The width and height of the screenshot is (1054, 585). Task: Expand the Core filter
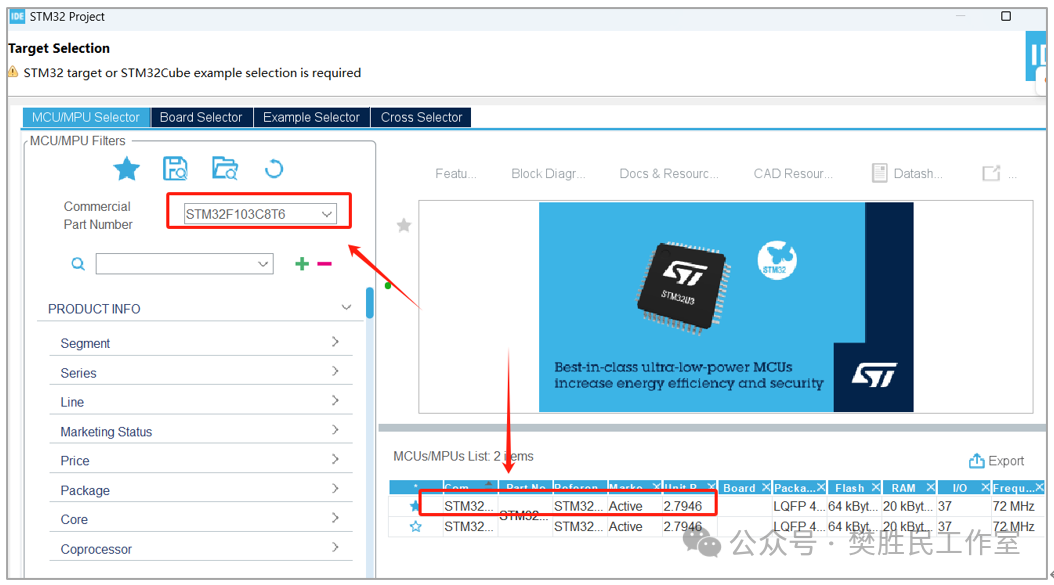pos(335,518)
